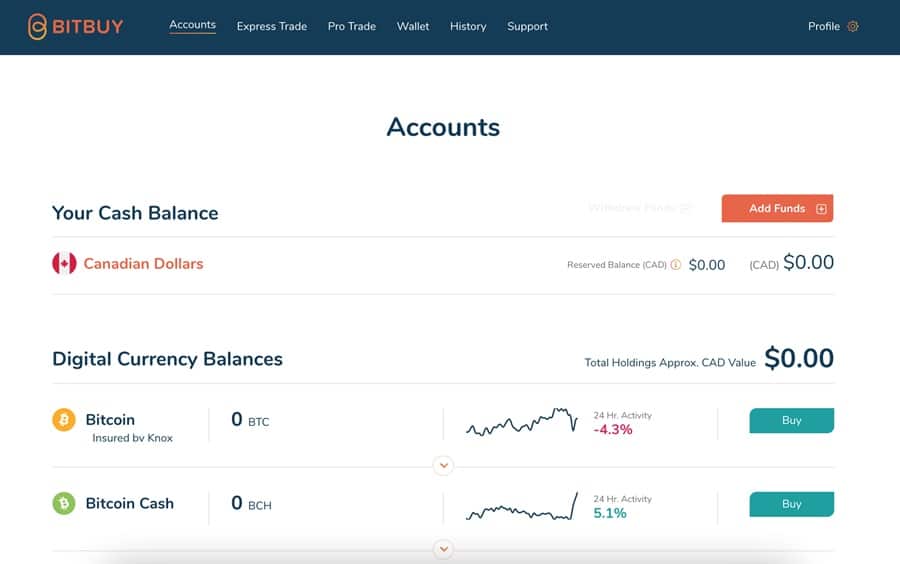Viewport: 900px width, 564px height.
Task: View the Bitcoin 24-hour activity chart
Action: click(x=521, y=423)
